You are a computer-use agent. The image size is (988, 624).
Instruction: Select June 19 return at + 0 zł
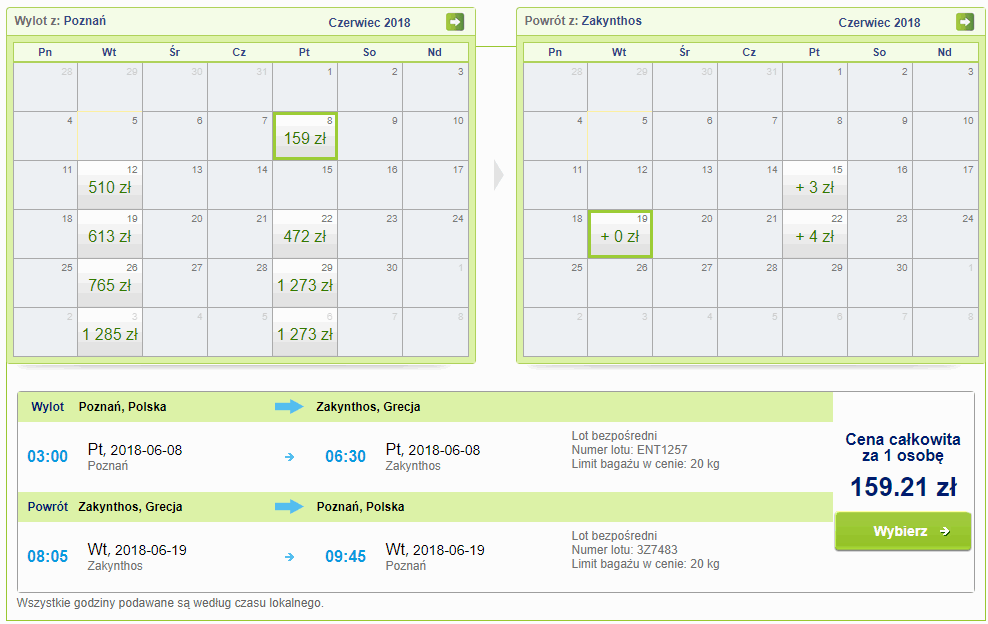620,234
